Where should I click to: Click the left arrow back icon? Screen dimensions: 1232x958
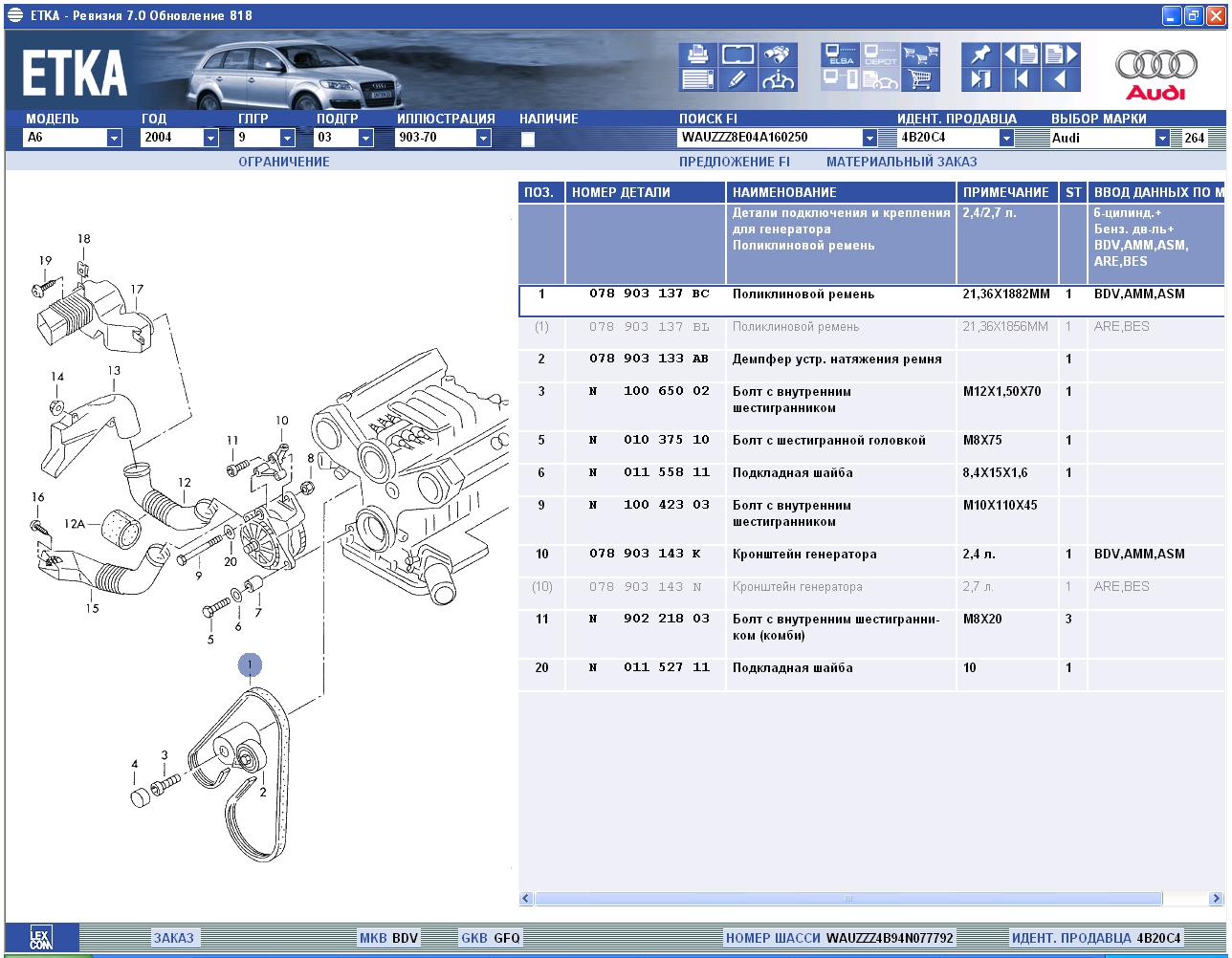point(1061,79)
